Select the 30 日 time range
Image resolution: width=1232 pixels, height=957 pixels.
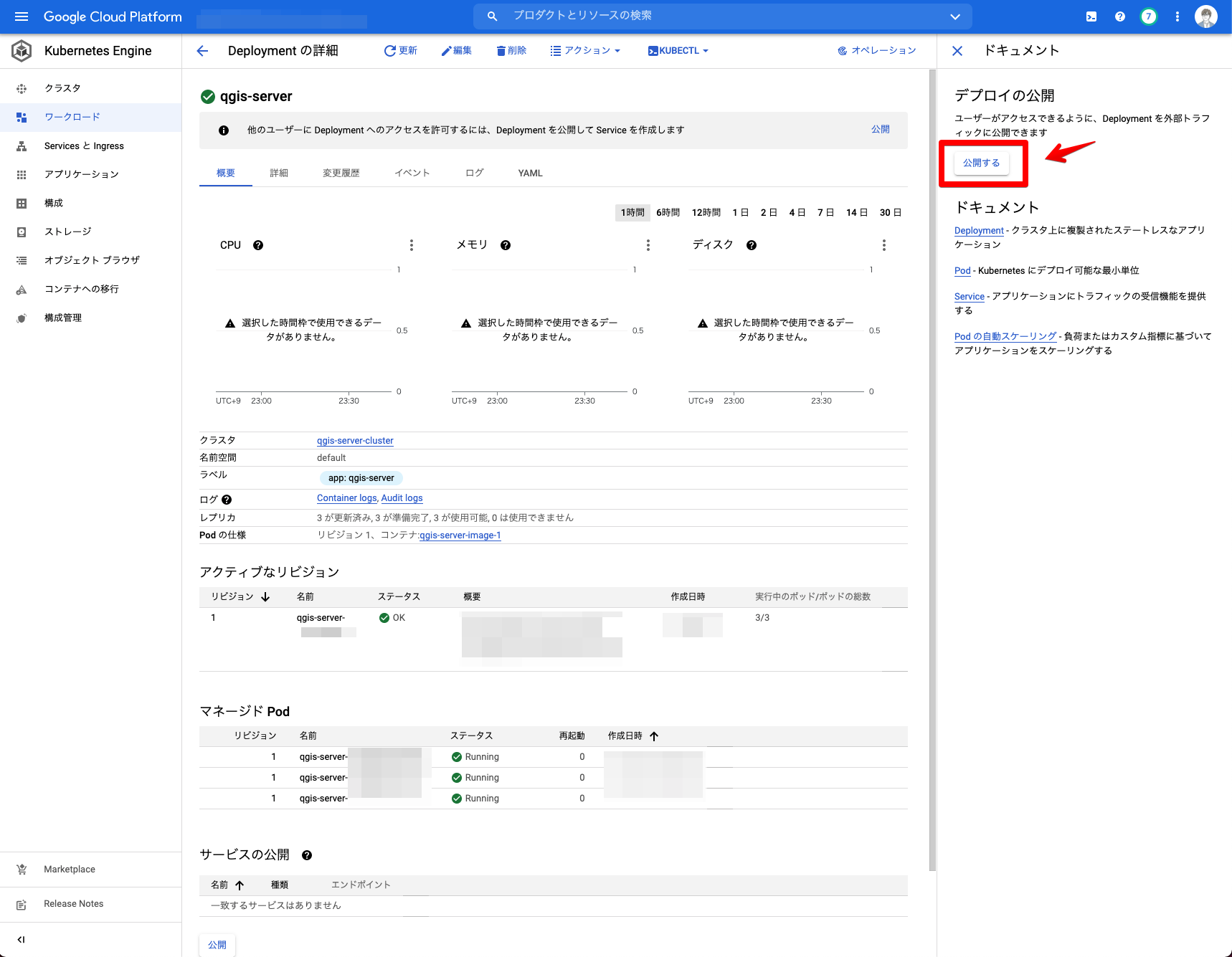tap(891, 213)
